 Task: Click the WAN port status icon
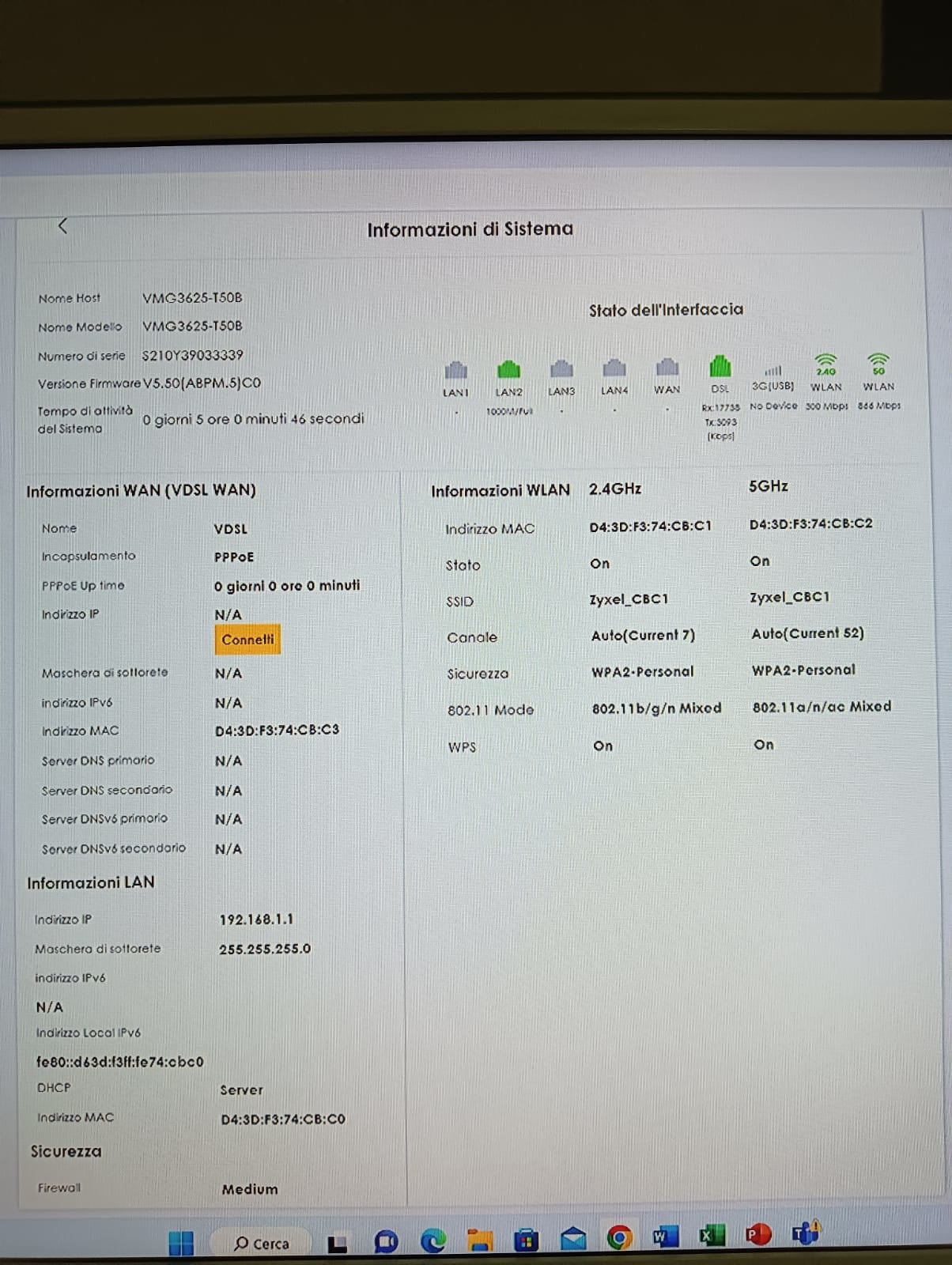[x=667, y=367]
